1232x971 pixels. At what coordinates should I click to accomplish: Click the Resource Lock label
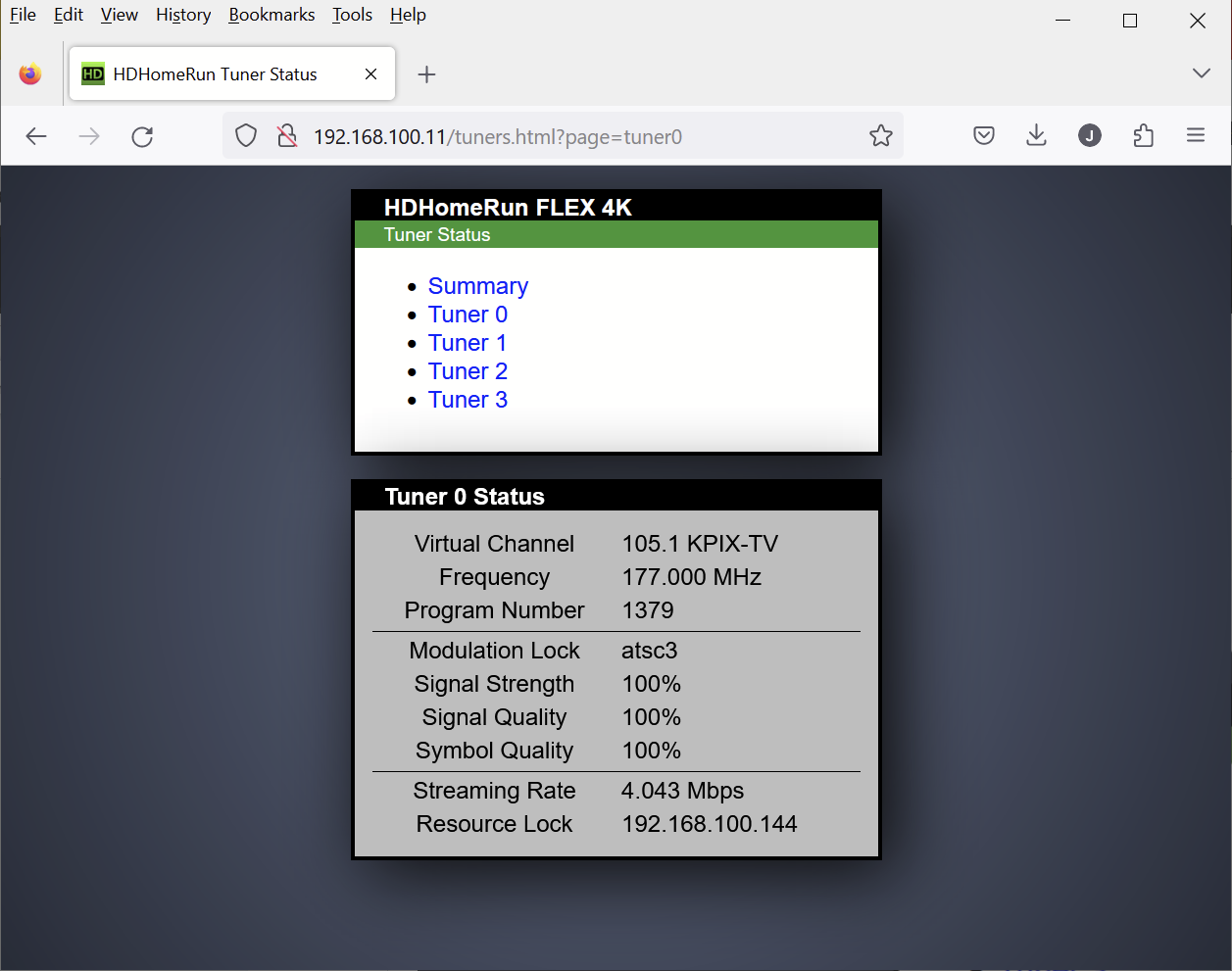tap(494, 824)
